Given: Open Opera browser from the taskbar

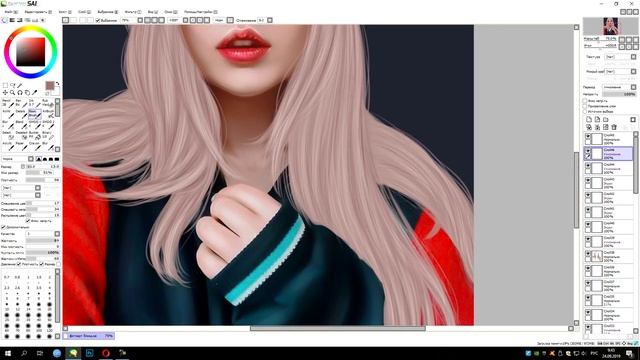Looking at the screenshot, I should [x=106, y=353].
